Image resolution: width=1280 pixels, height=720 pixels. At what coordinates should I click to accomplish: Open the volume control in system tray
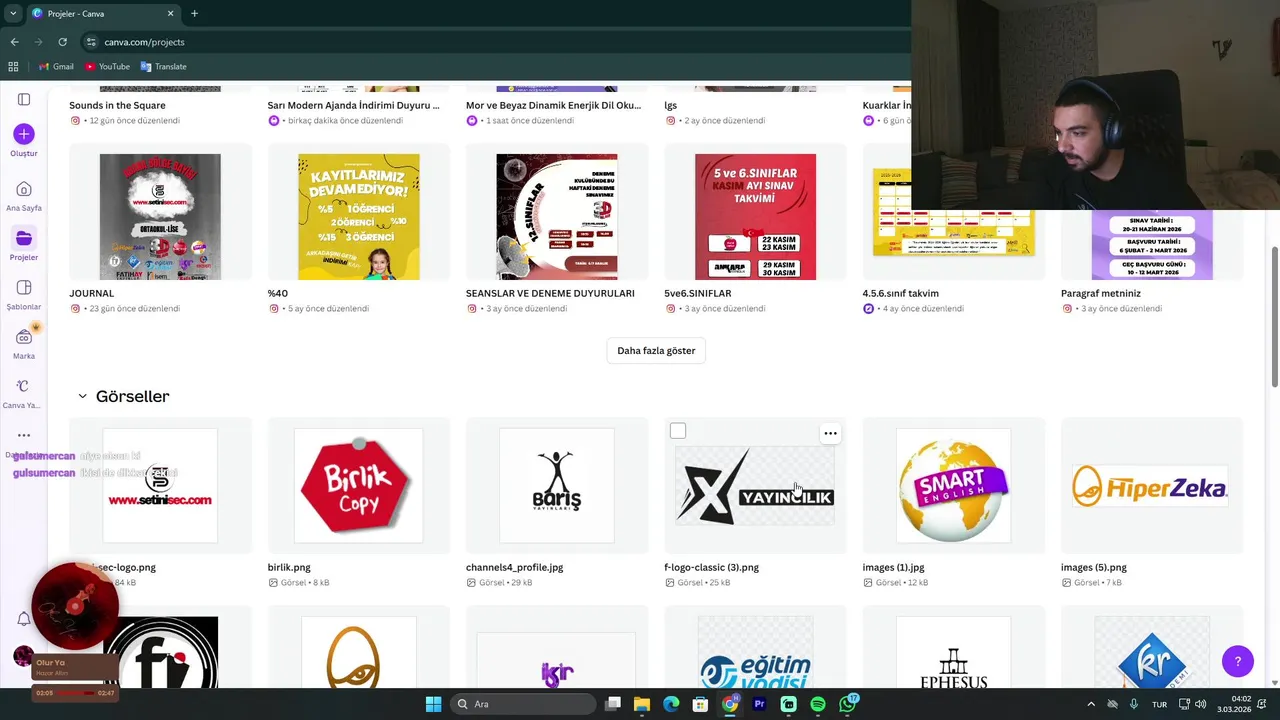point(1200,704)
